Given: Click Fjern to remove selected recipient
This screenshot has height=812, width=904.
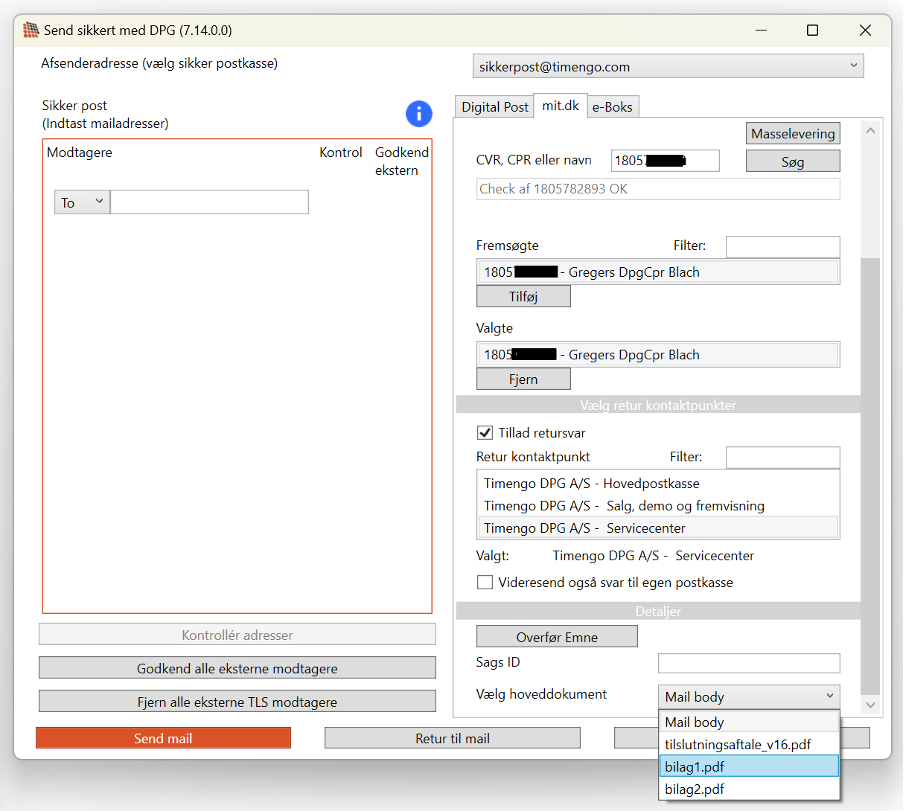Looking at the screenshot, I should 523,379.
